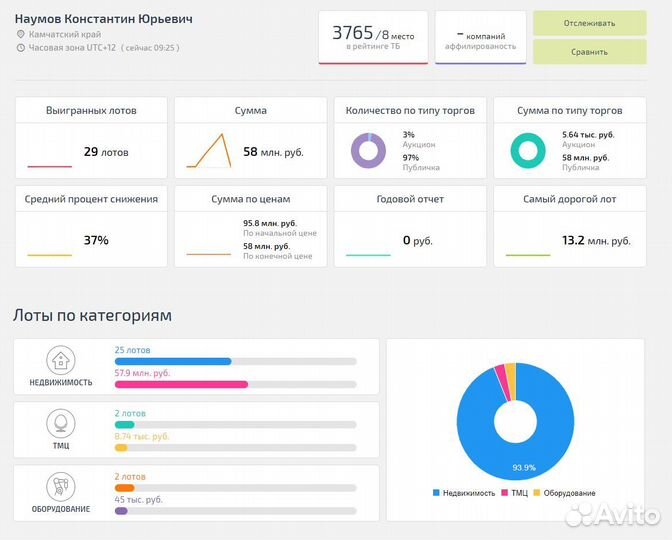This screenshot has width=672, height=540.
Task: Click the Оборудование category icon
Action: [61, 487]
